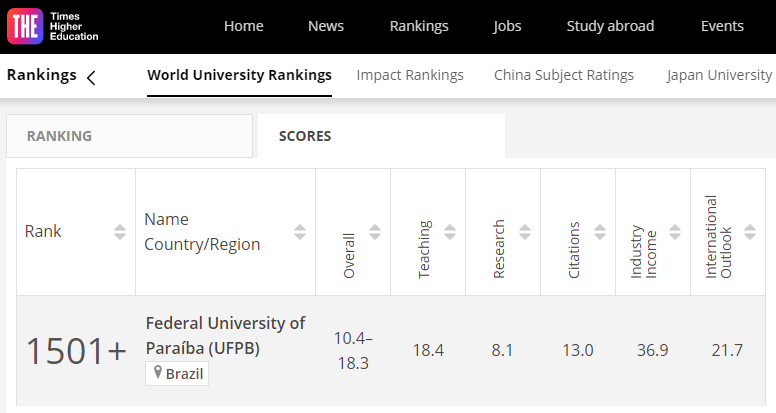
Task: Open the Federal University of Paraíba link
Action: 225,336
